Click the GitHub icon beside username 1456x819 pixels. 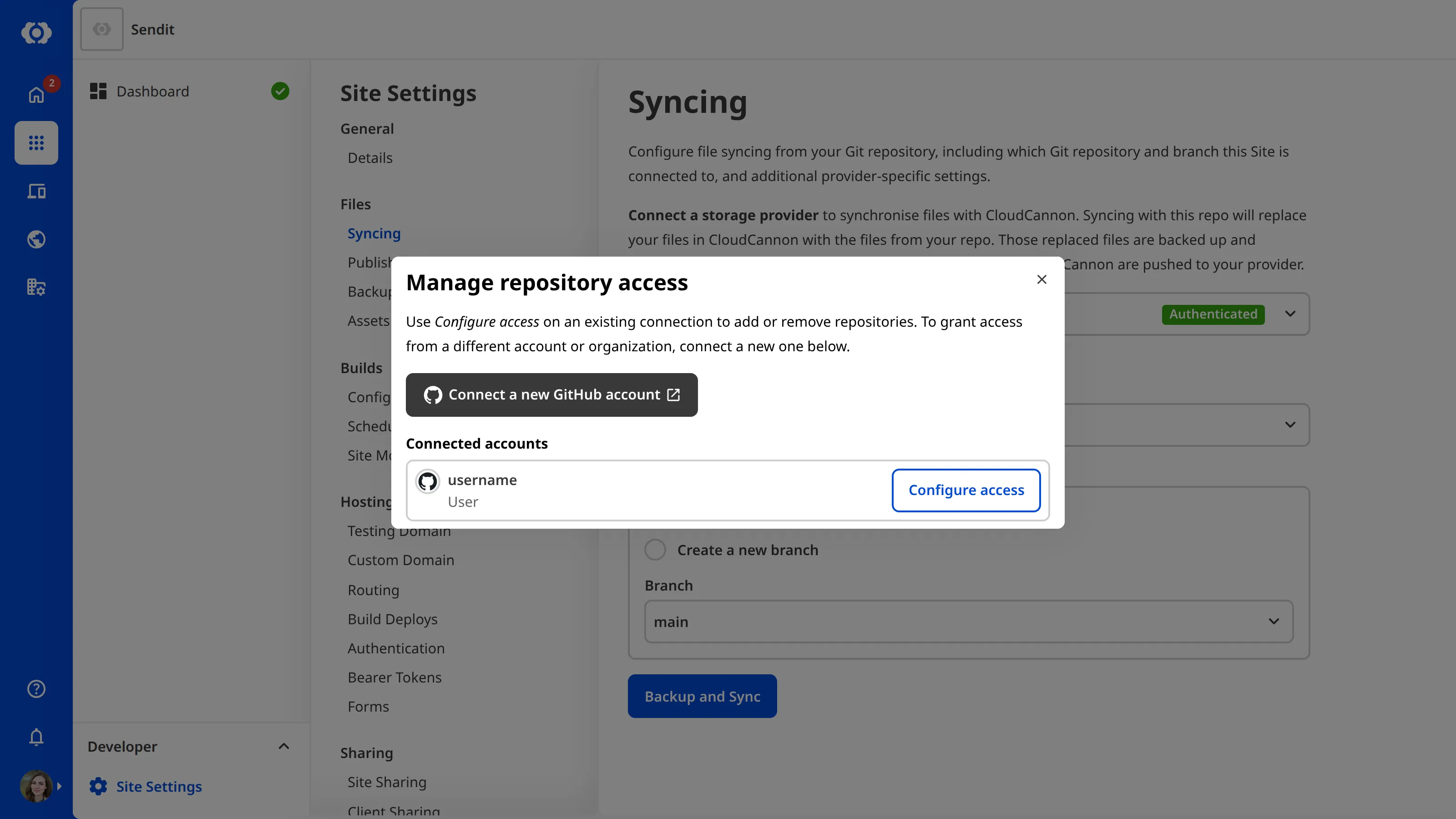click(427, 481)
